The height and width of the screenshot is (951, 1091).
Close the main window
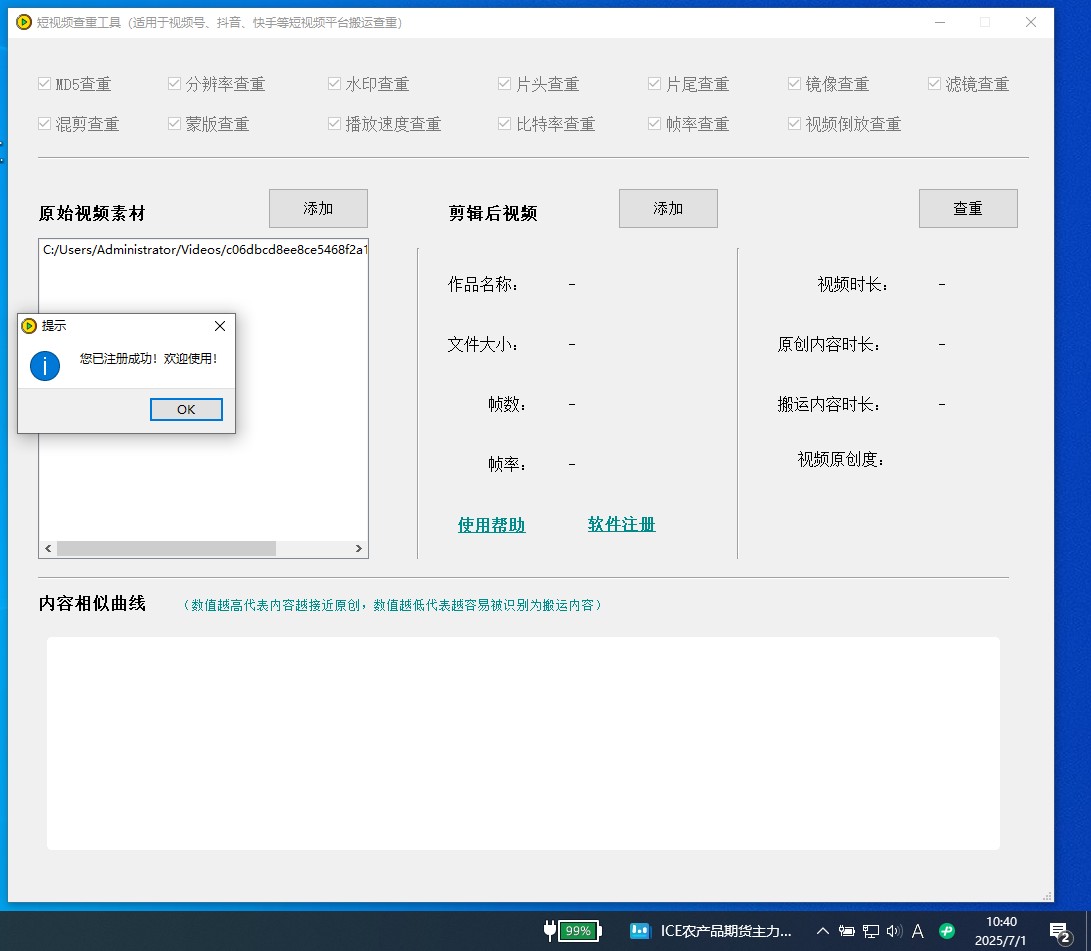tap(1030, 22)
